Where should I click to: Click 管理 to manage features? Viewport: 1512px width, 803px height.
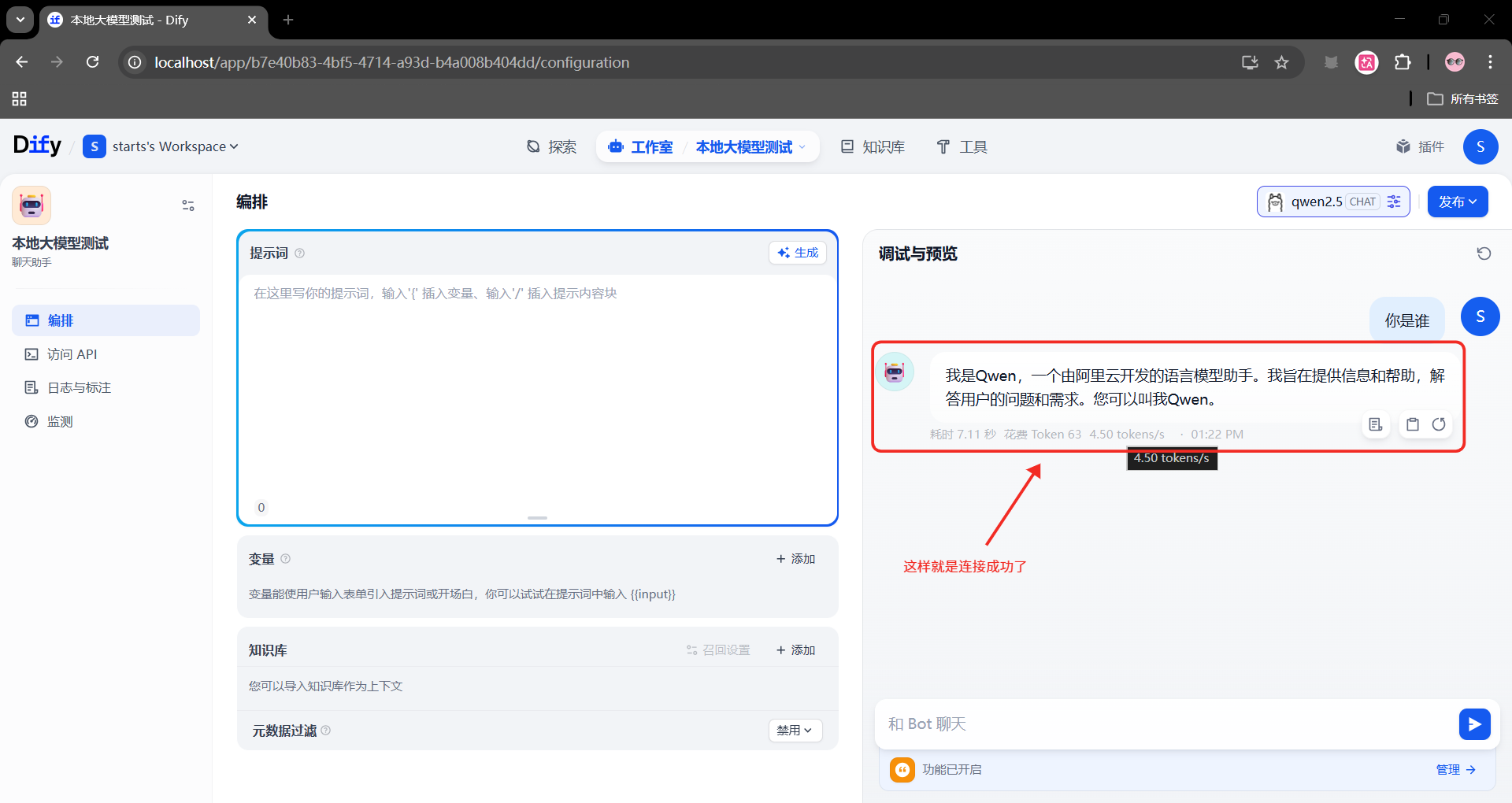coord(1455,769)
